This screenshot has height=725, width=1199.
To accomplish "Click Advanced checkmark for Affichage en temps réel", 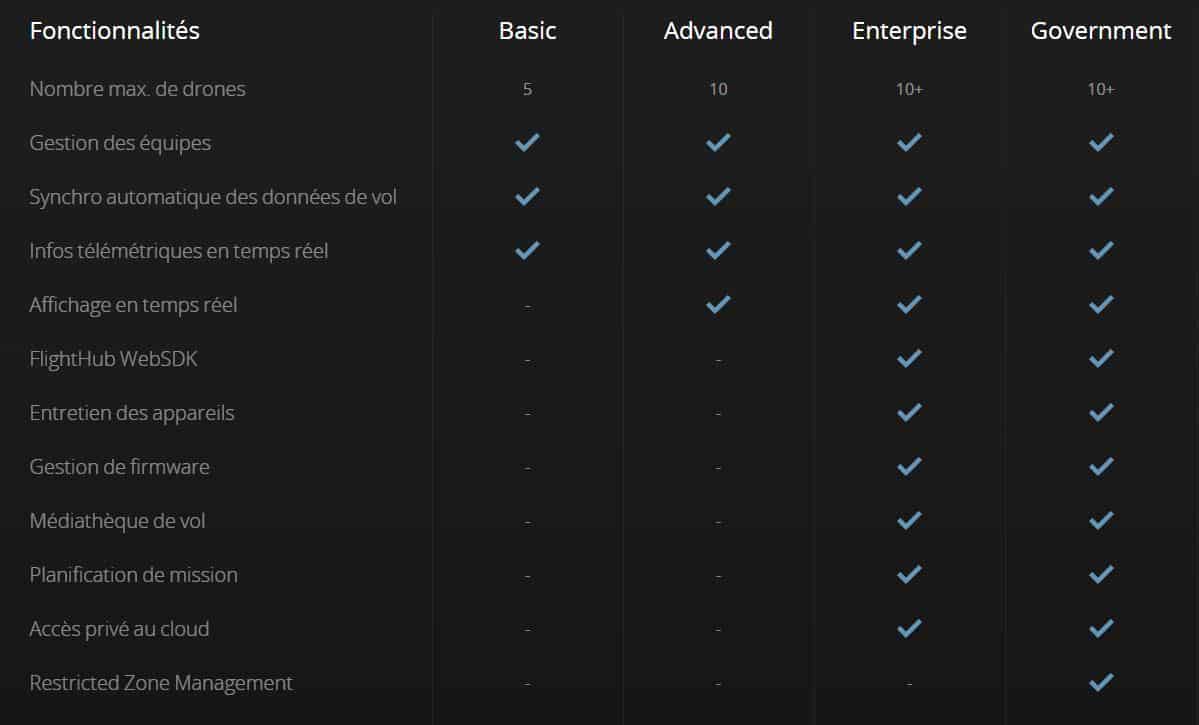I will (x=718, y=305).
